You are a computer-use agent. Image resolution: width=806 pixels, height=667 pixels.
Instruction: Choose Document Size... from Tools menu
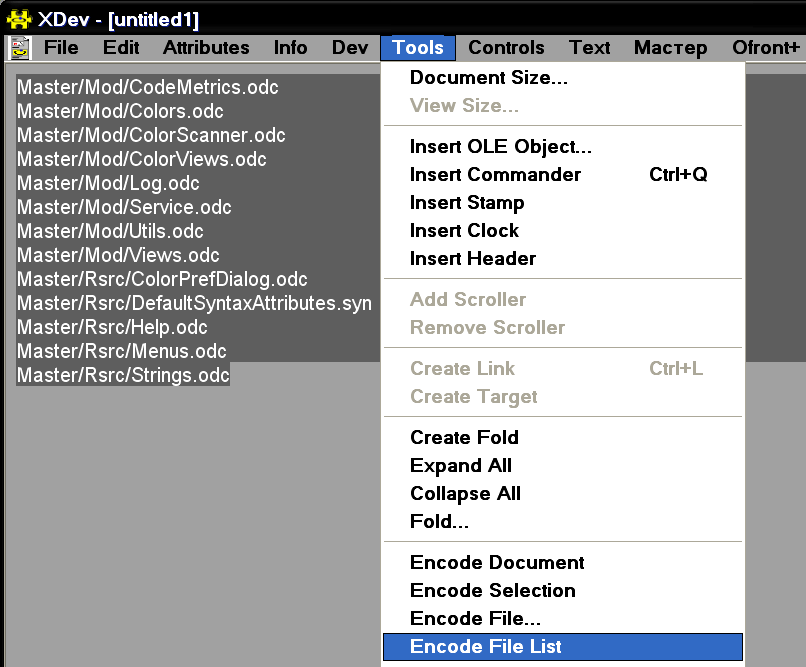pos(489,78)
